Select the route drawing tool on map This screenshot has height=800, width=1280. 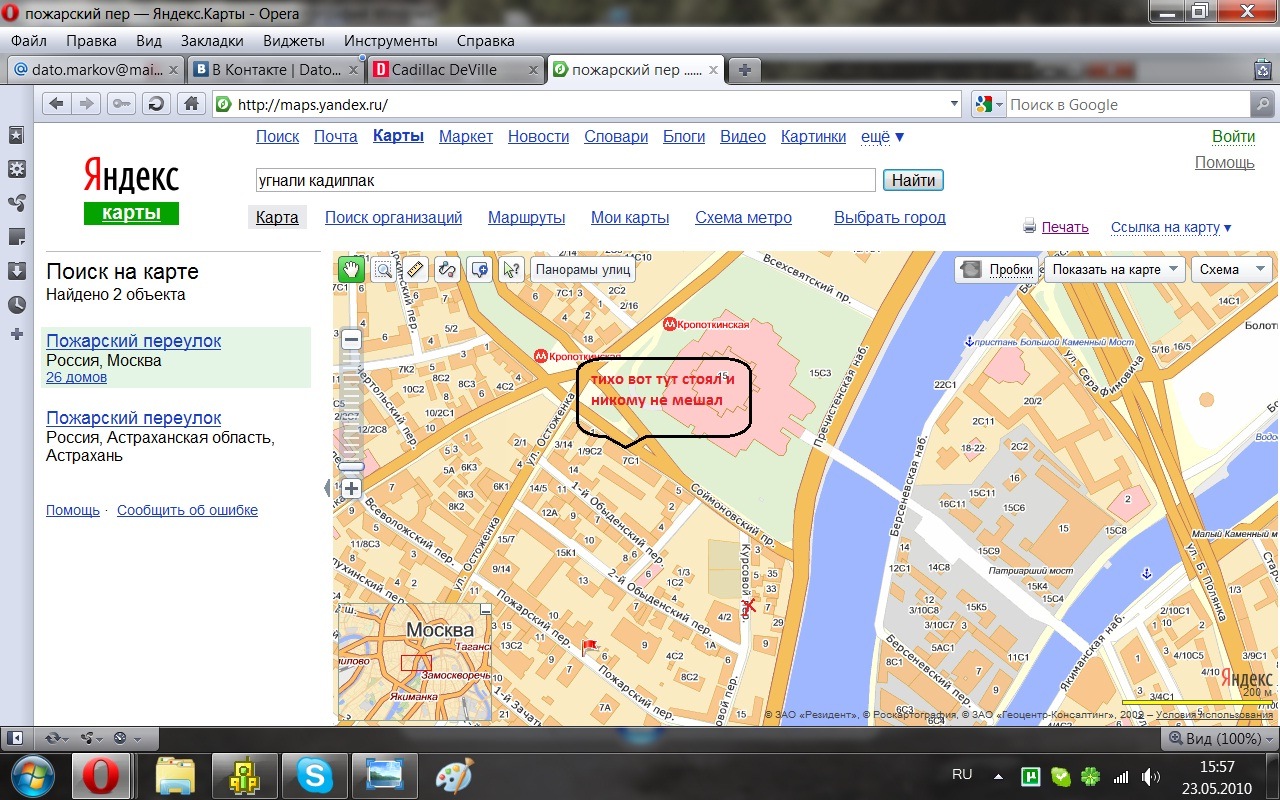[447, 268]
